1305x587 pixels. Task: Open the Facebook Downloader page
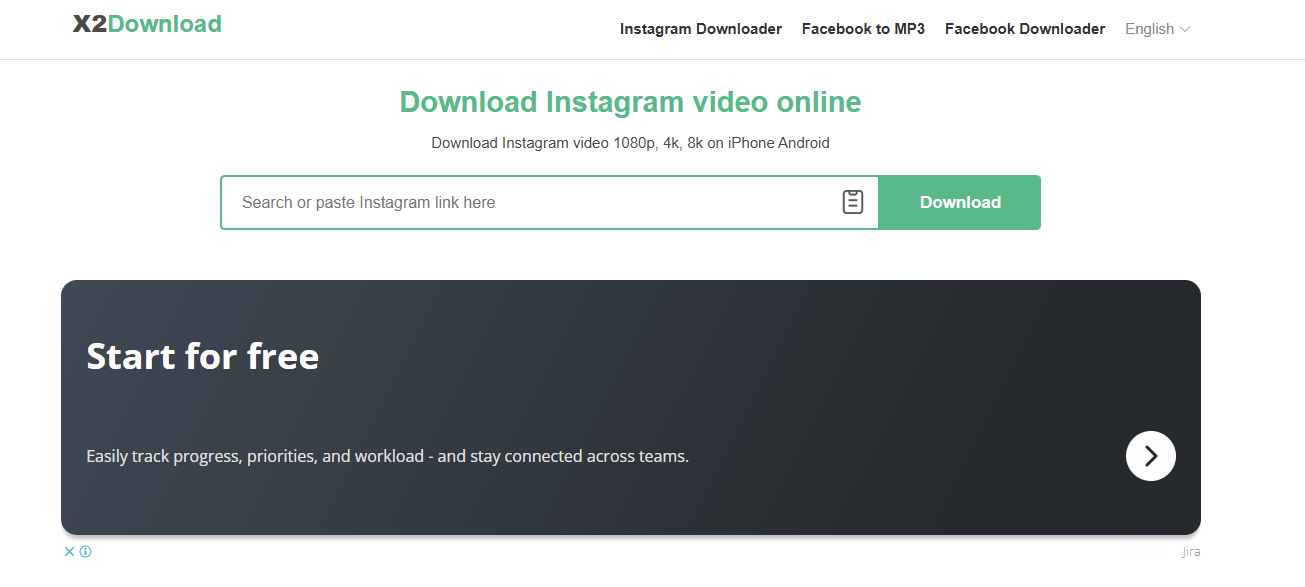1025,29
